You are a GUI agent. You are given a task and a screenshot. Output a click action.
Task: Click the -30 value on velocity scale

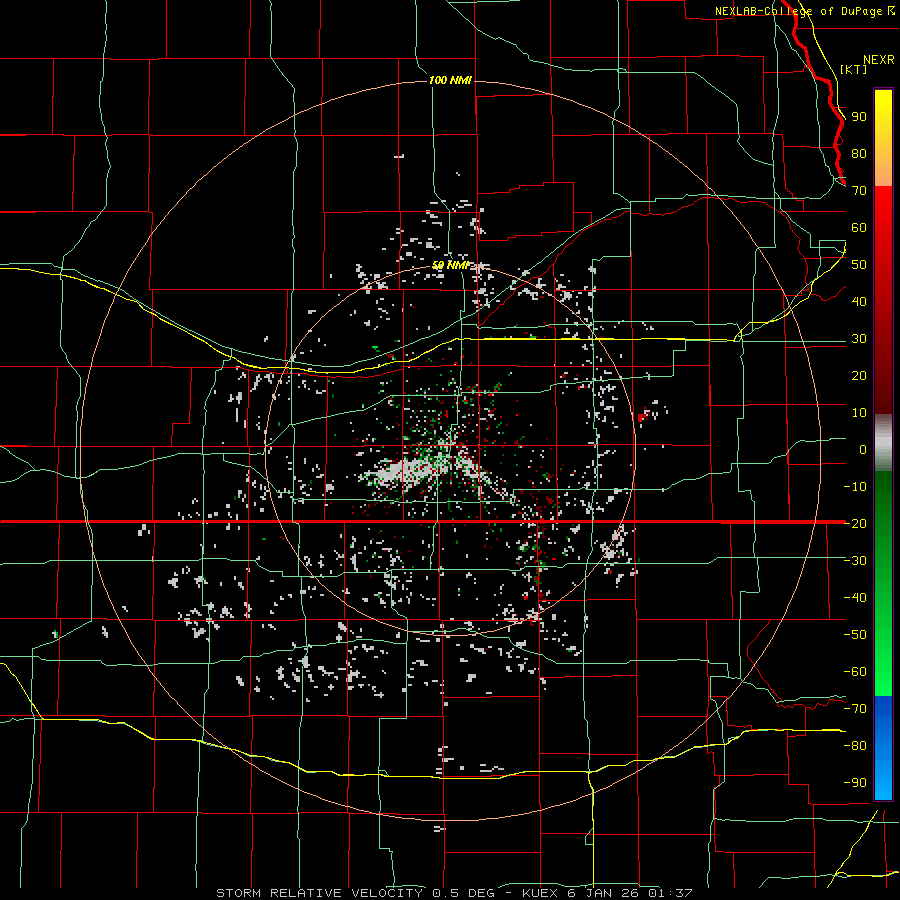(855, 561)
